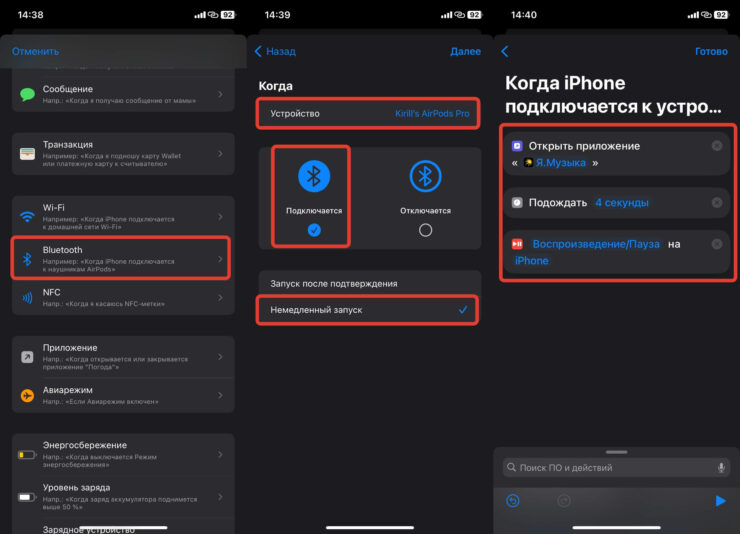This screenshot has width=740, height=534.
Task: Choose Запуск после подтверждения option
Action: click(x=368, y=284)
